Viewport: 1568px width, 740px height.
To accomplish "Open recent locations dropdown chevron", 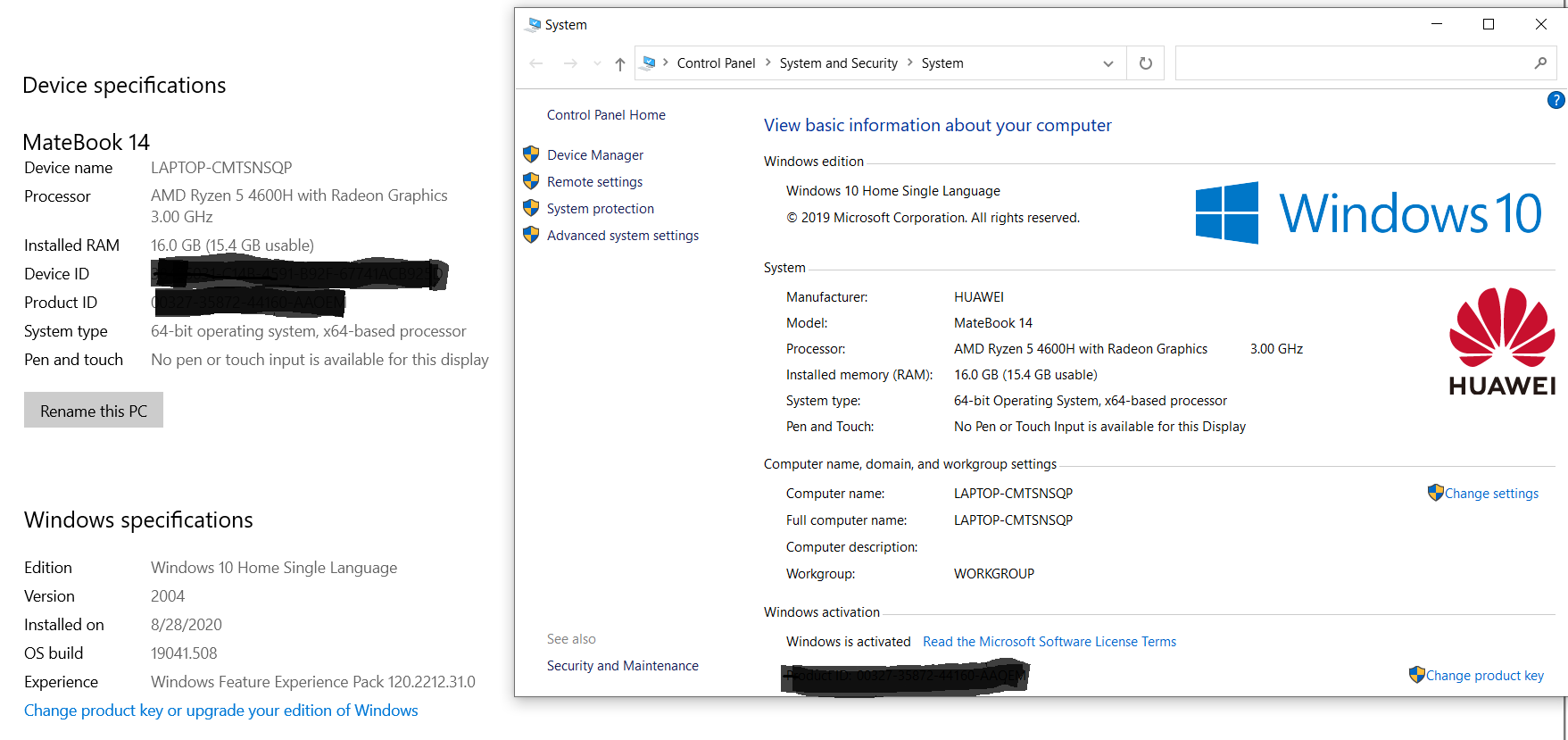I will (x=597, y=63).
